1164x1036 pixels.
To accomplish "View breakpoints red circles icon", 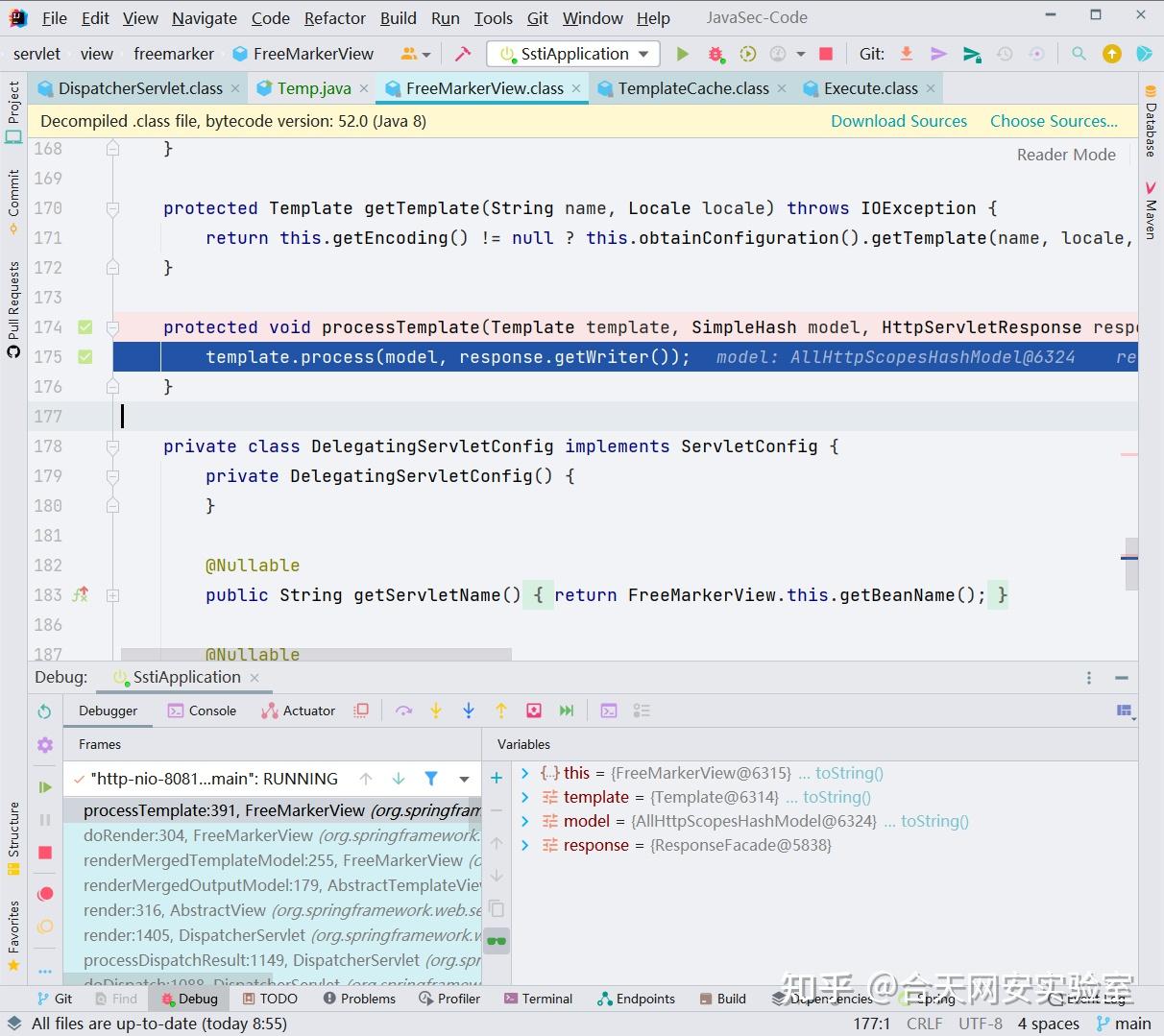I will [x=44, y=894].
